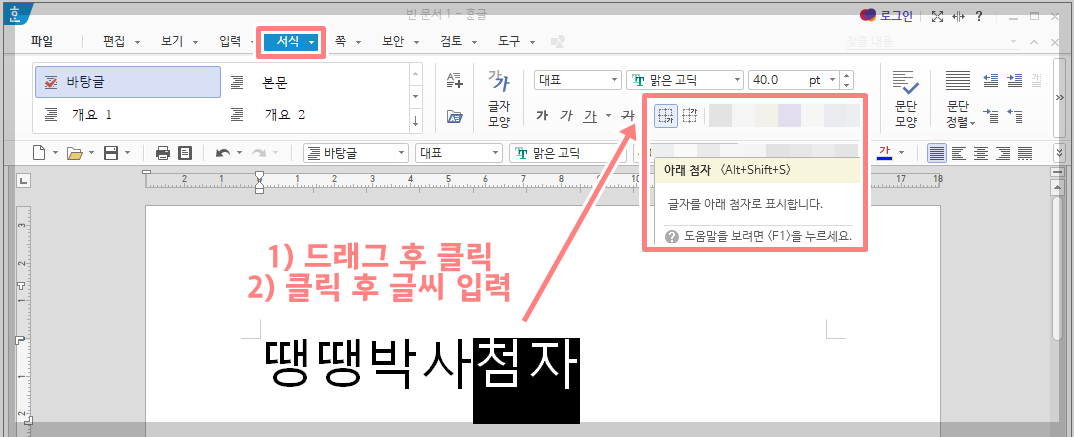Viewport: 1074px width, 437px height.
Task: Click the tab type selector at ruler corner
Action: [23, 181]
